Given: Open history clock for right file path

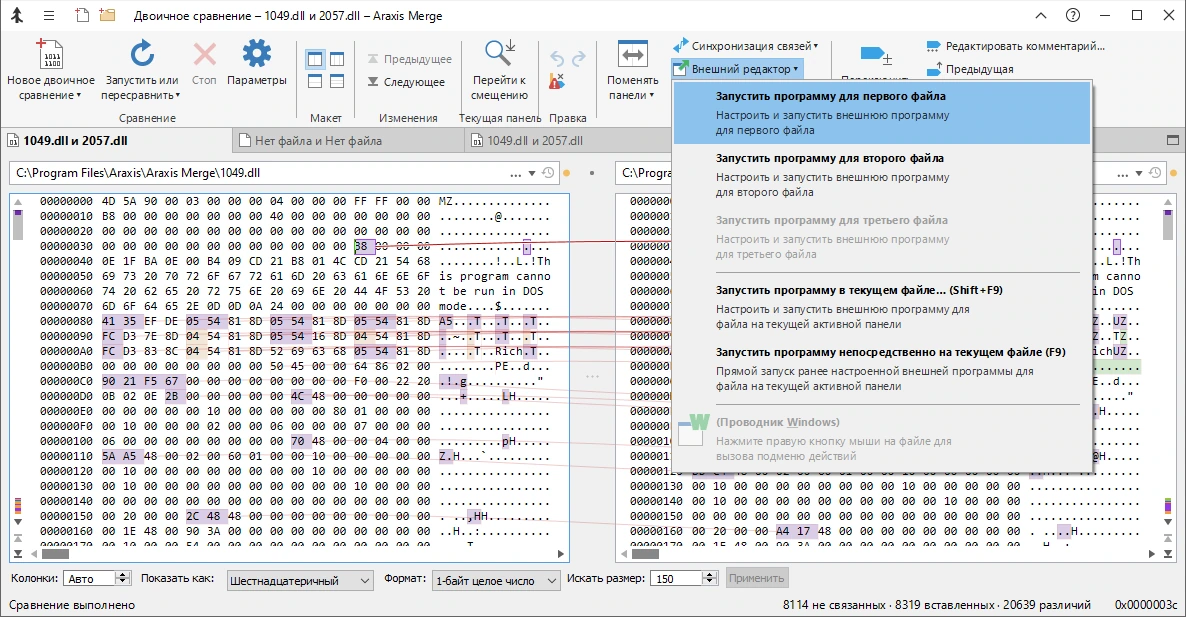Looking at the screenshot, I should 1155,173.
